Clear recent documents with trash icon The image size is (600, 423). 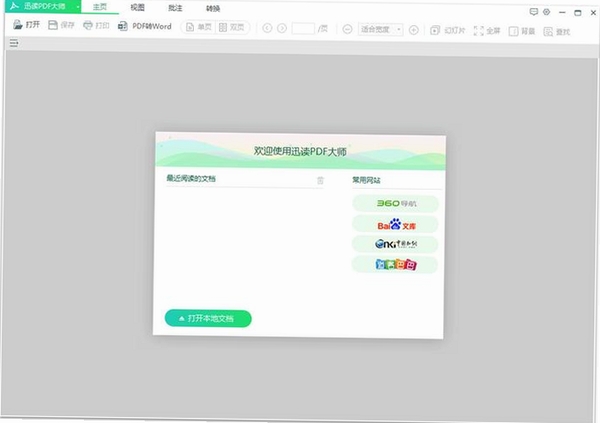(x=320, y=180)
